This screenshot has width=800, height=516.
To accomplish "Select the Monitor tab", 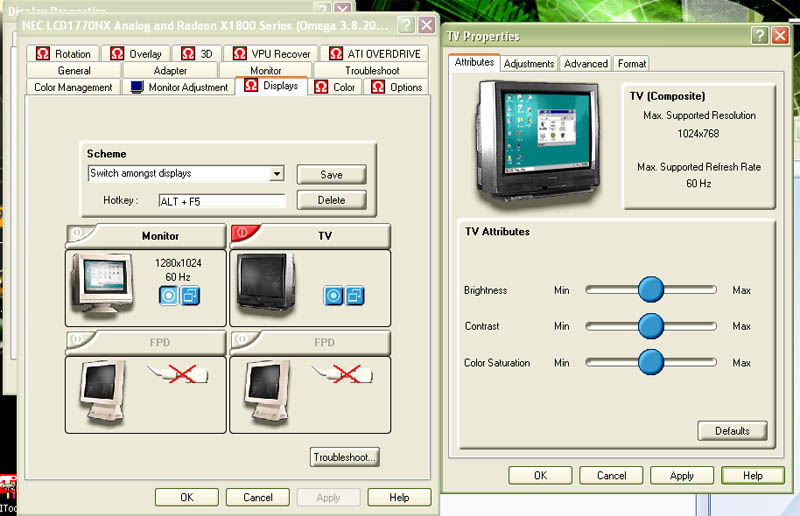I will [265, 70].
